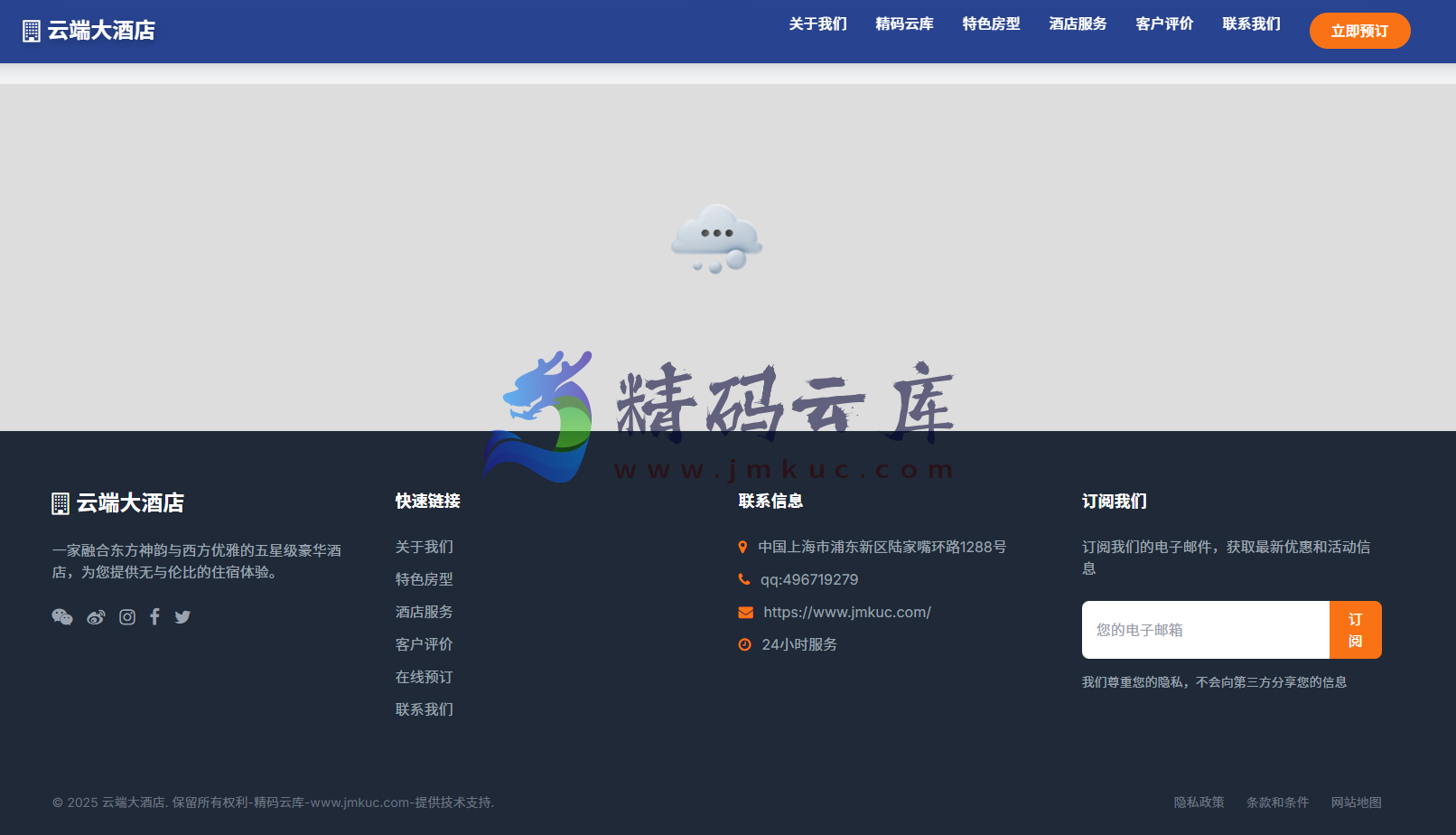Open the Twitter social icon
This screenshot has height=835, width=1456.
[x=182, y=617]
